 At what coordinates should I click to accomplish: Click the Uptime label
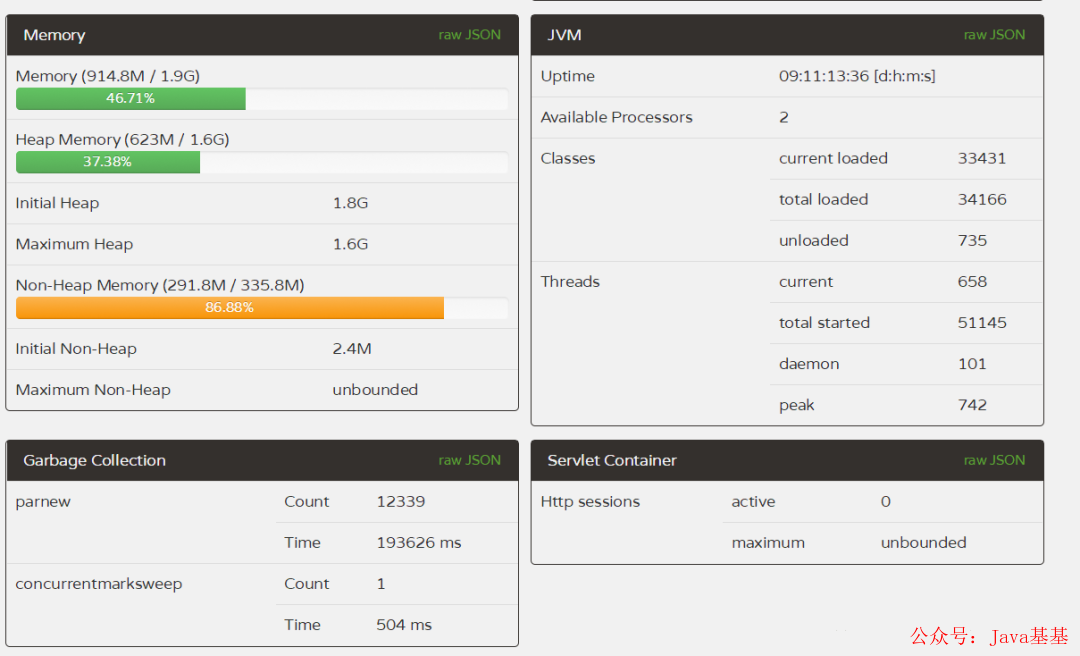click(568, 76)
